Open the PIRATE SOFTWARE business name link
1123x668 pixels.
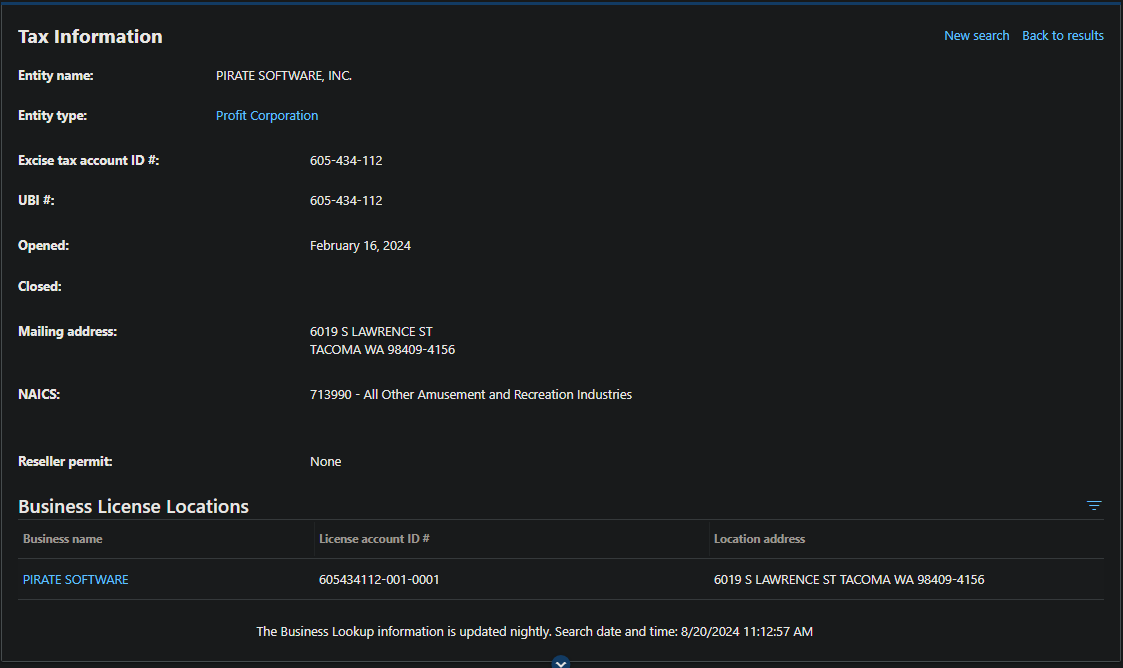point(76,580)
